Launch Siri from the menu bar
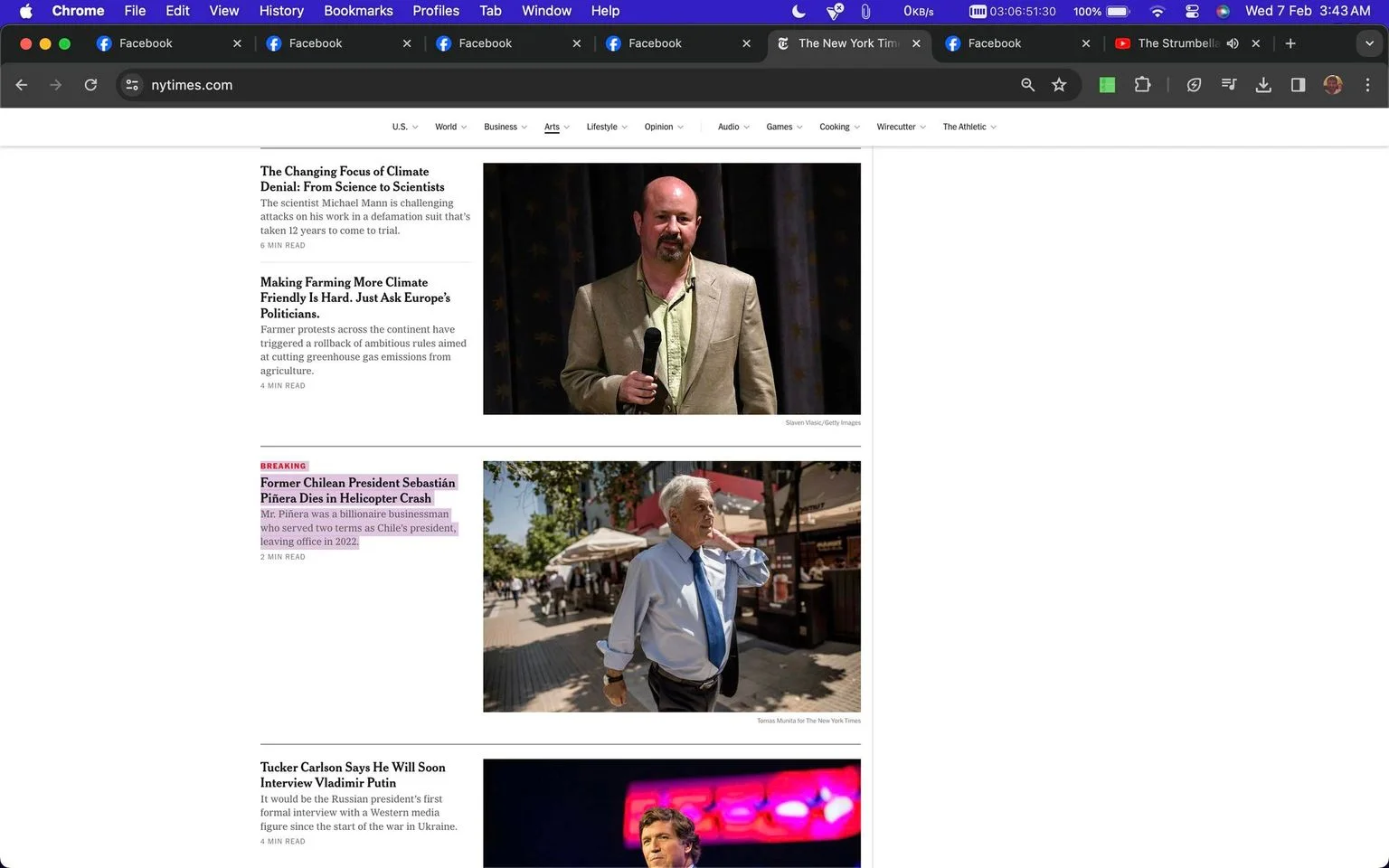This screenshot has width=1389, height=868. click(1223, 11)
